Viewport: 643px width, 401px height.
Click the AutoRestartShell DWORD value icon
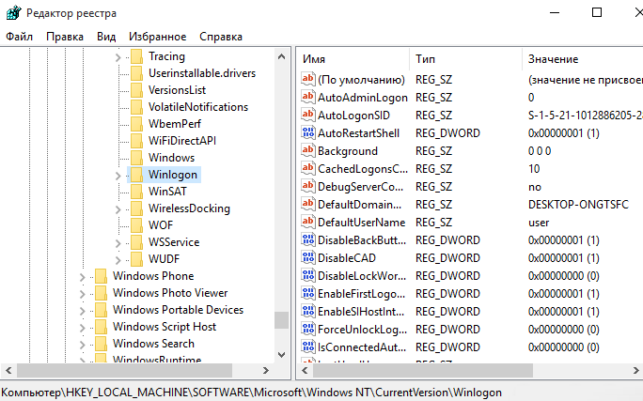pyautogui.click(x=308, y=132)
